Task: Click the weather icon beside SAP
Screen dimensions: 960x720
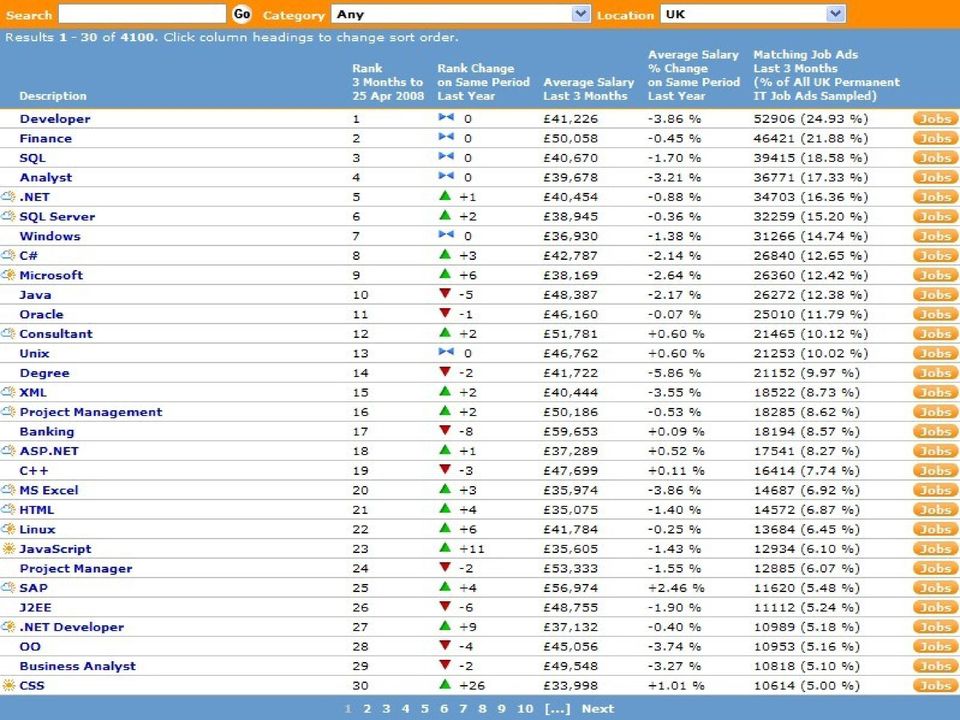Action: coord(9,588)
